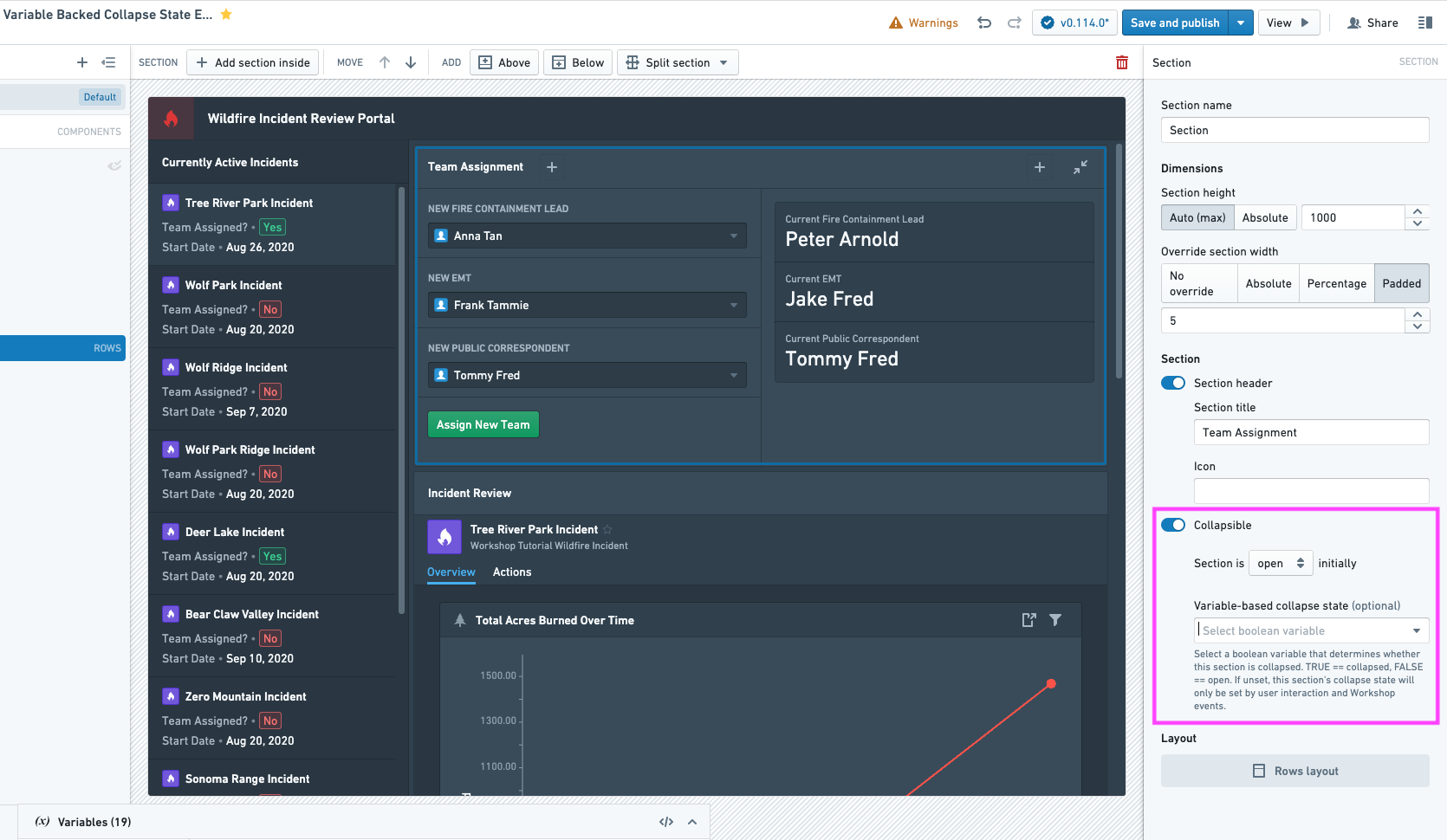Click the chart's red data point
1447x840 pixels.
[1051, 684]
